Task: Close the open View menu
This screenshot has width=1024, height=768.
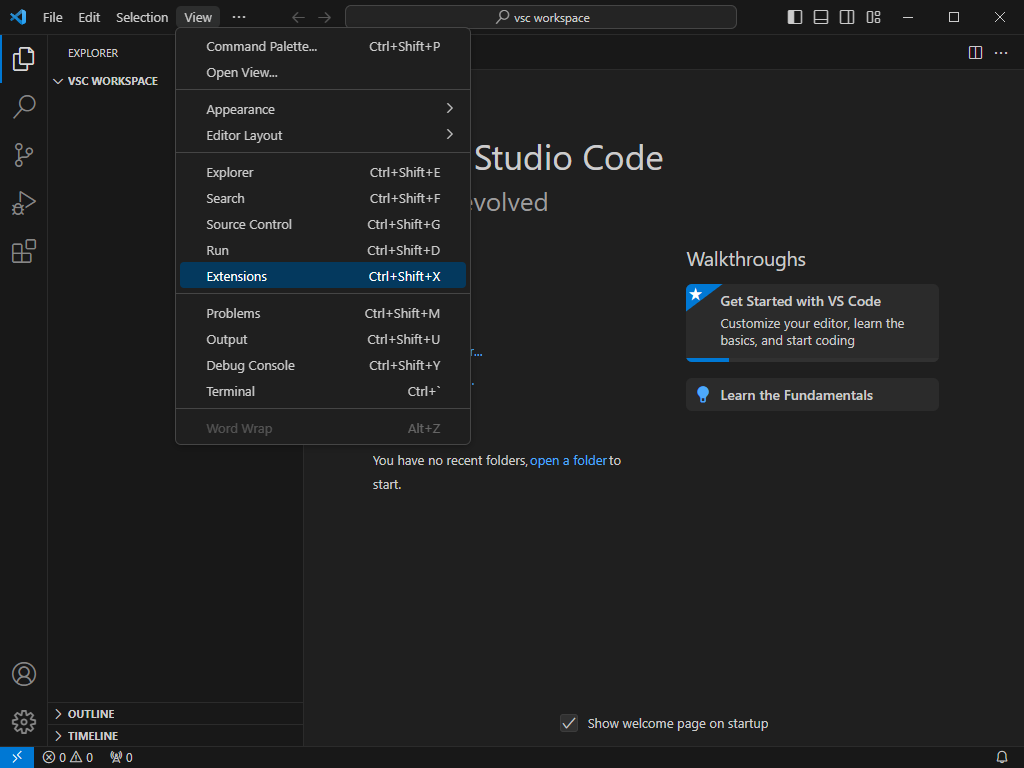Action: tap(198, 17)
